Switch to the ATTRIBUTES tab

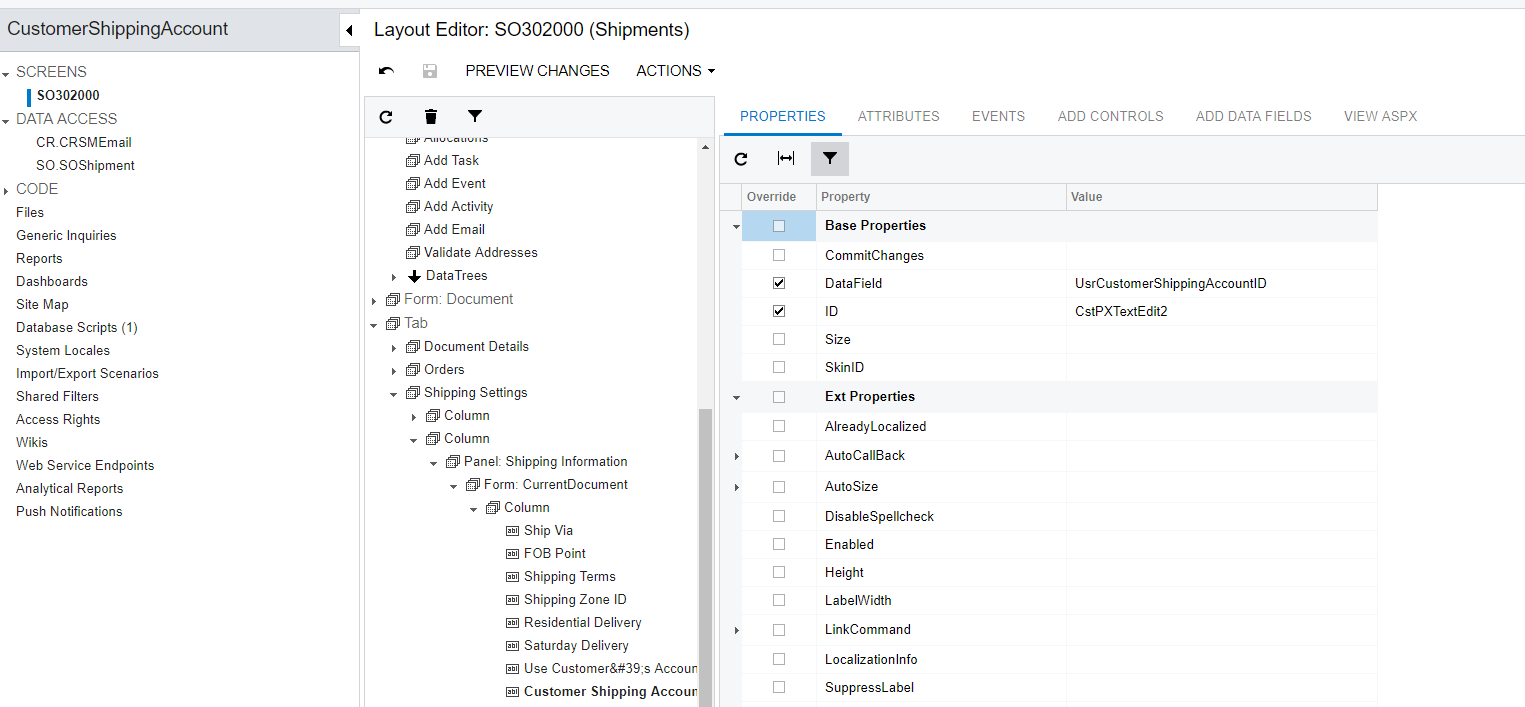(898, 116)
